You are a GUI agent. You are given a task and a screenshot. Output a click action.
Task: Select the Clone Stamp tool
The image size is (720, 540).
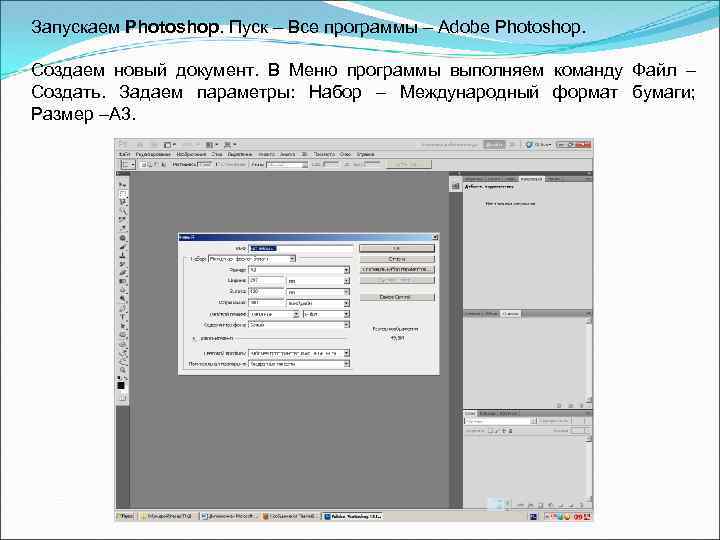click(x=122, y=256)
